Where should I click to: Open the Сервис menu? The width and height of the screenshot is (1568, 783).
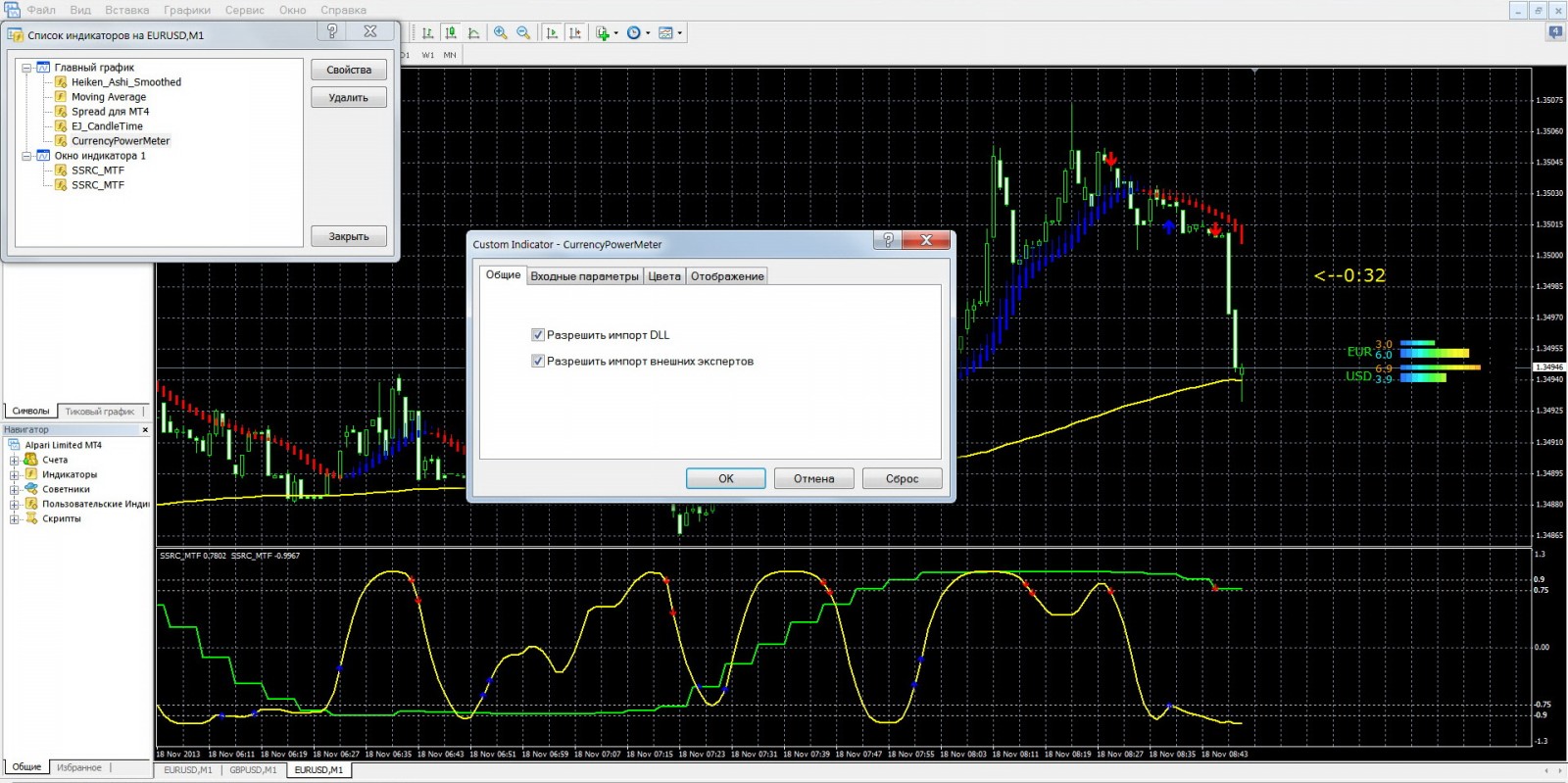point(245,10)
